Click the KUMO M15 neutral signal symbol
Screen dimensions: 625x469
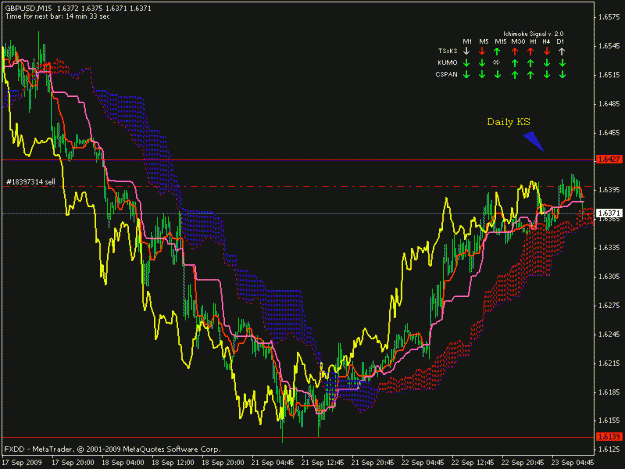click(497, 63)
